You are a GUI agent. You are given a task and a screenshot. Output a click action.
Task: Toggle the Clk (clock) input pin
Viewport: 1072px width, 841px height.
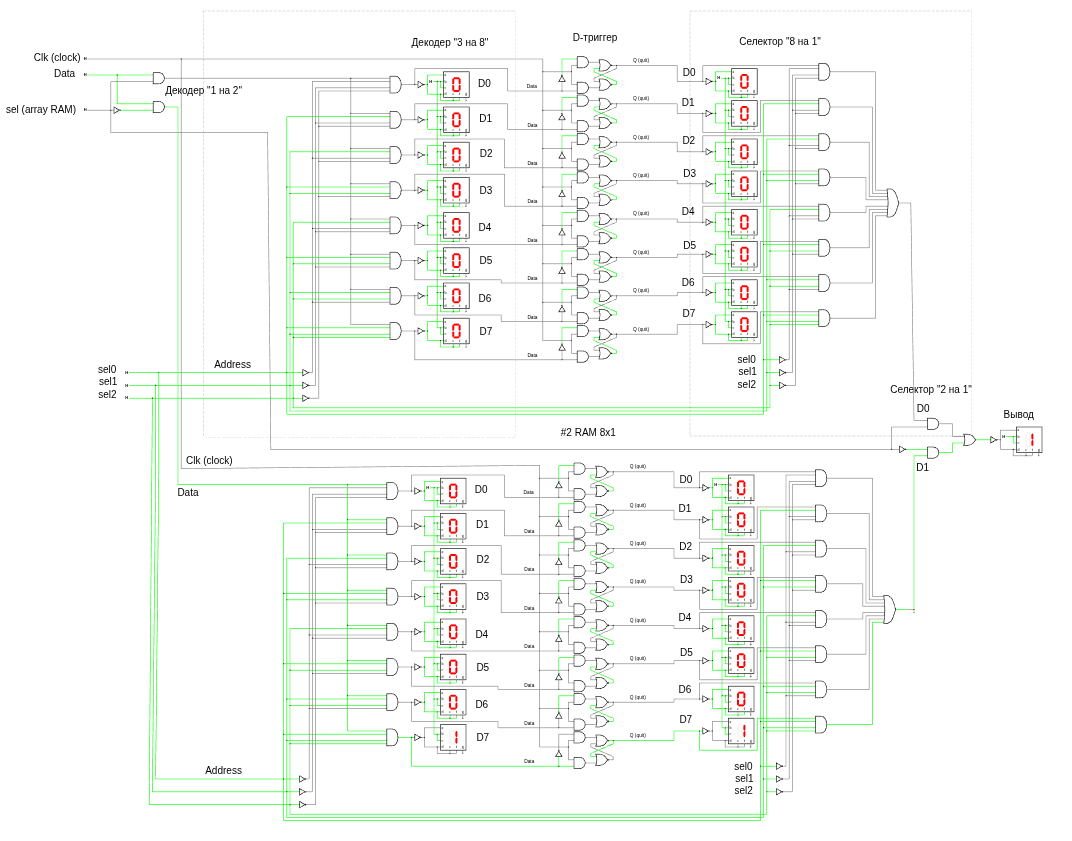(85, 57)
